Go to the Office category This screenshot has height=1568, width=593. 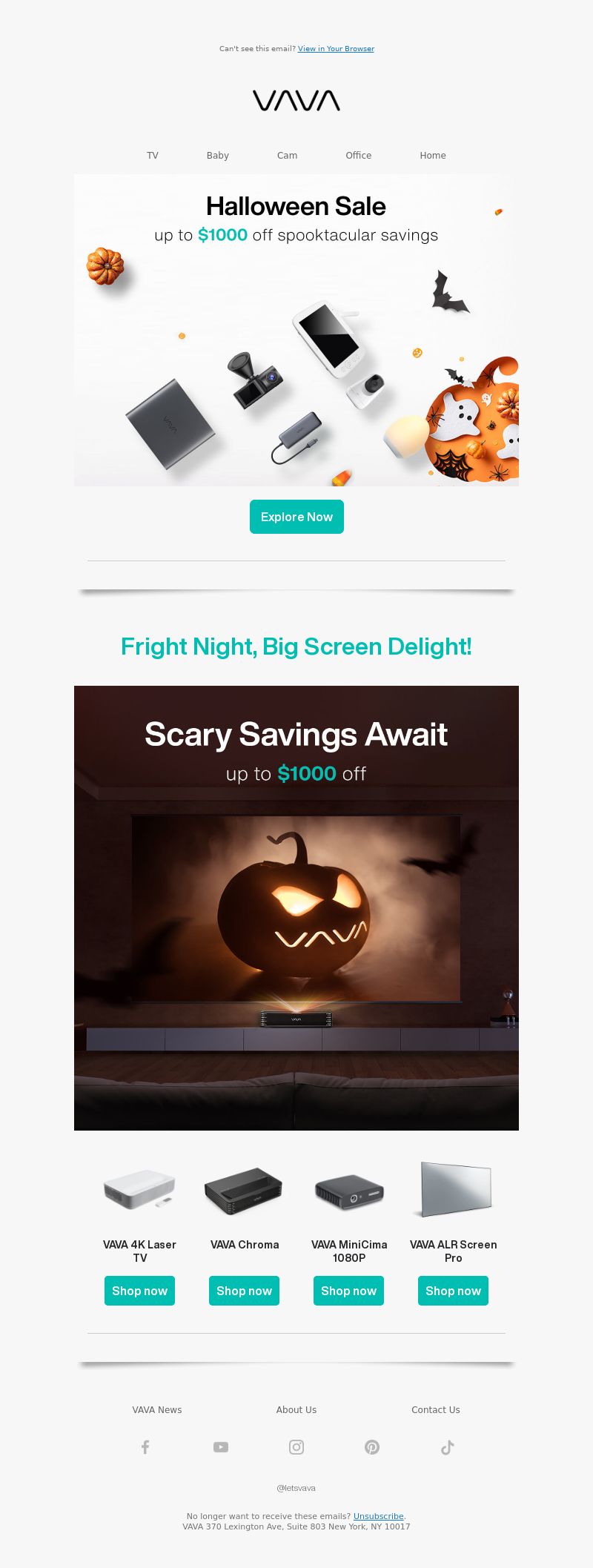point(359,156)
